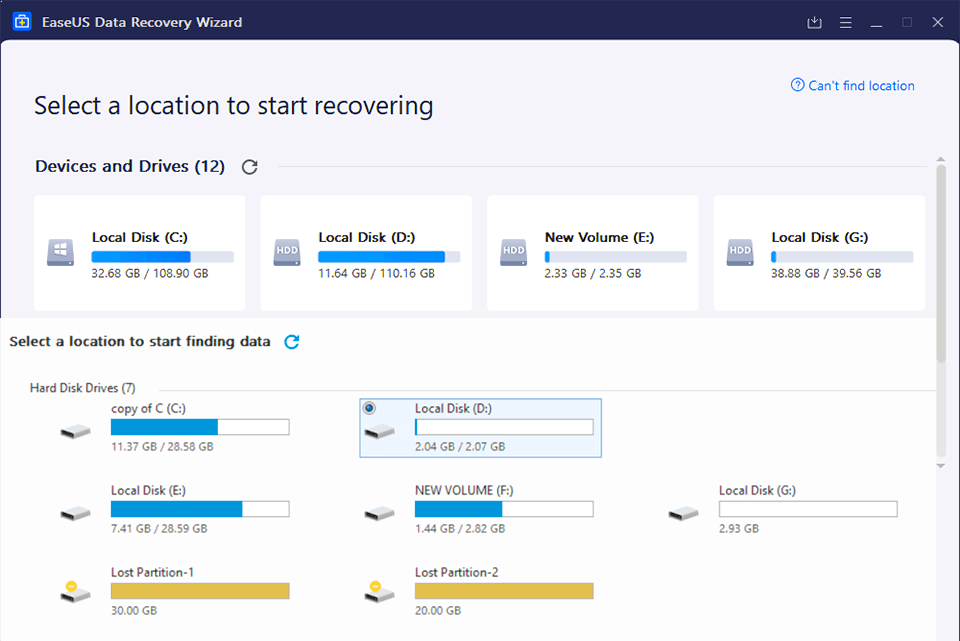Viewport: 960px width, 641px height.
Task: Click the yellow bar of Lost Partition-2
Action: (x=504, y=591)
